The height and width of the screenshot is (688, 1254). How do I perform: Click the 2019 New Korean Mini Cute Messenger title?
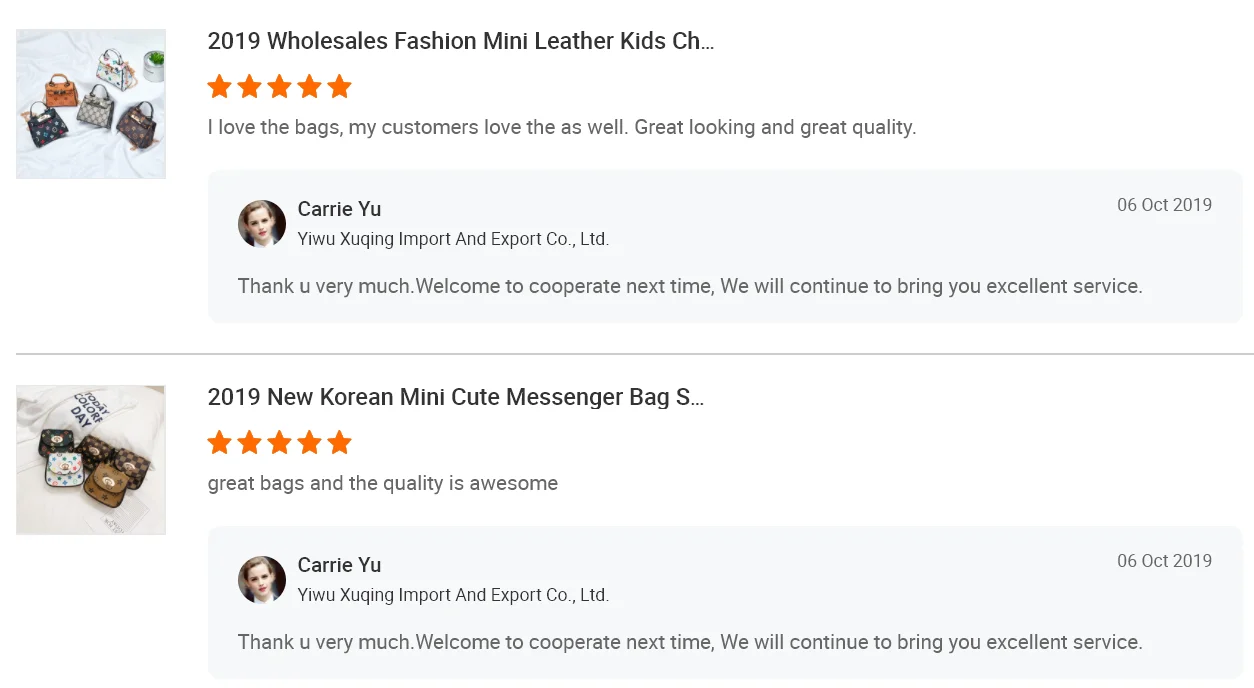tap(456, 397)
